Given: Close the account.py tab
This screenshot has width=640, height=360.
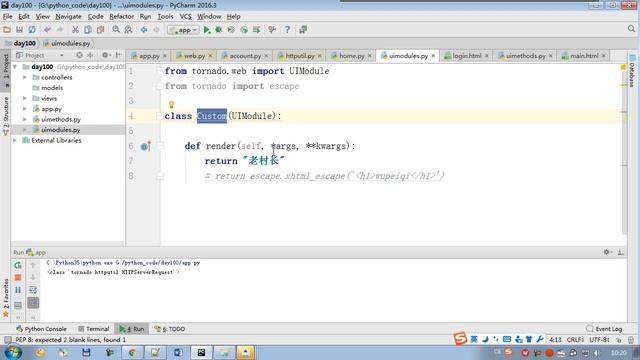Looking at the screenshot, I should pyautogui.click(x=267, y=56).
